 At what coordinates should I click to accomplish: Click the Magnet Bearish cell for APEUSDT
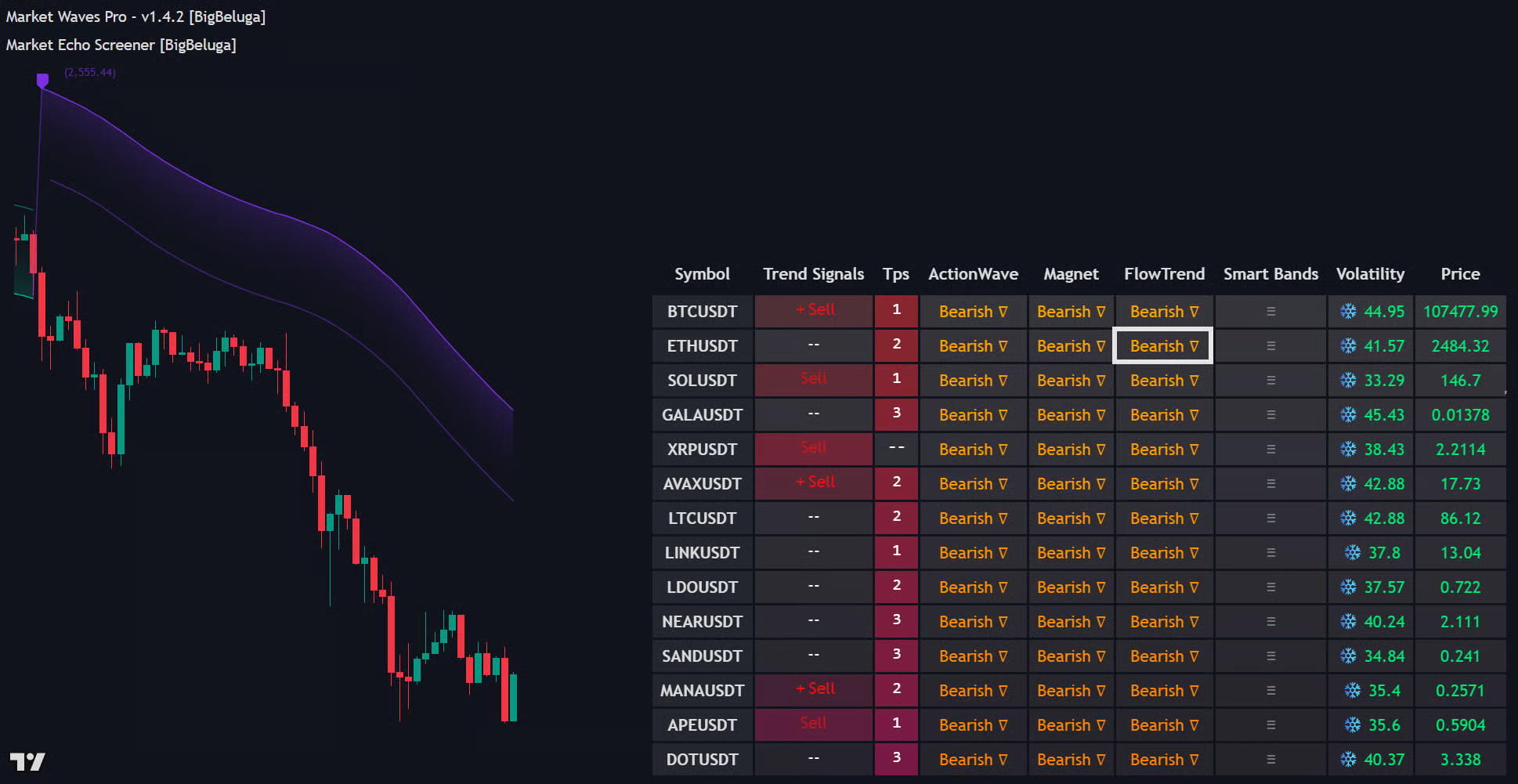pos(1071,725)
